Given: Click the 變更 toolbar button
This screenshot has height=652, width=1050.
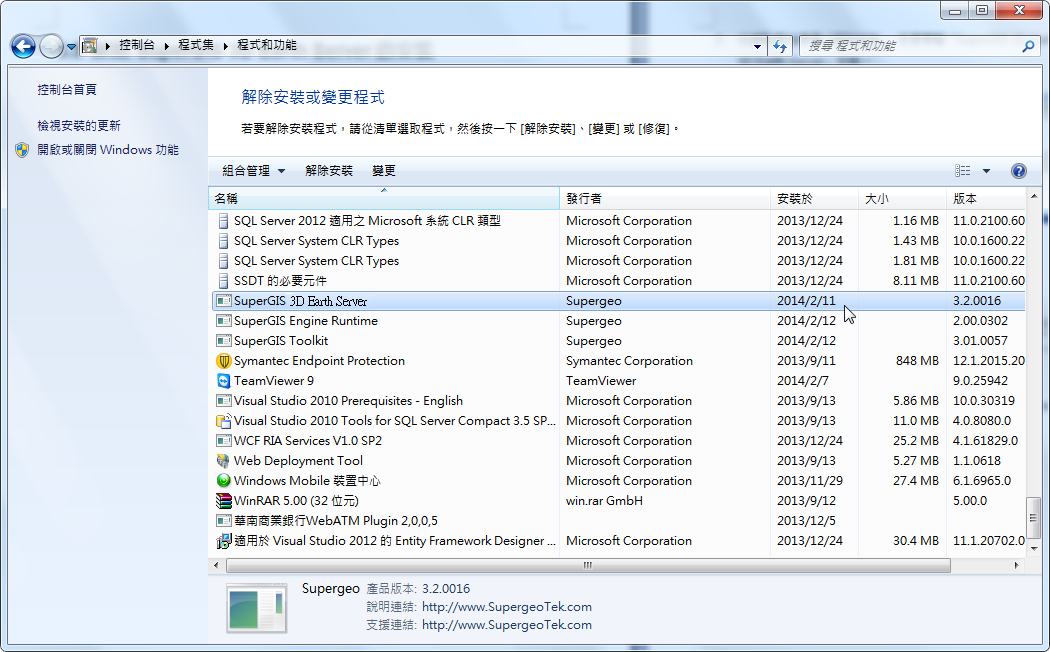Looking at the screenshot, I should [384, 171].
